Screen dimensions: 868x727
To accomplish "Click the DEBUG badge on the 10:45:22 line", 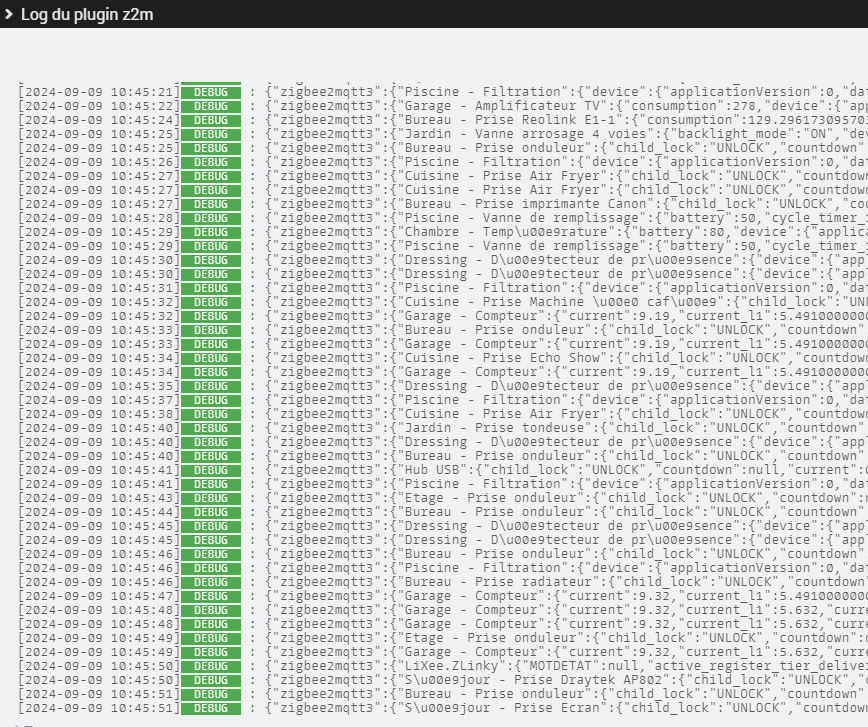I will tap(211, 106).
